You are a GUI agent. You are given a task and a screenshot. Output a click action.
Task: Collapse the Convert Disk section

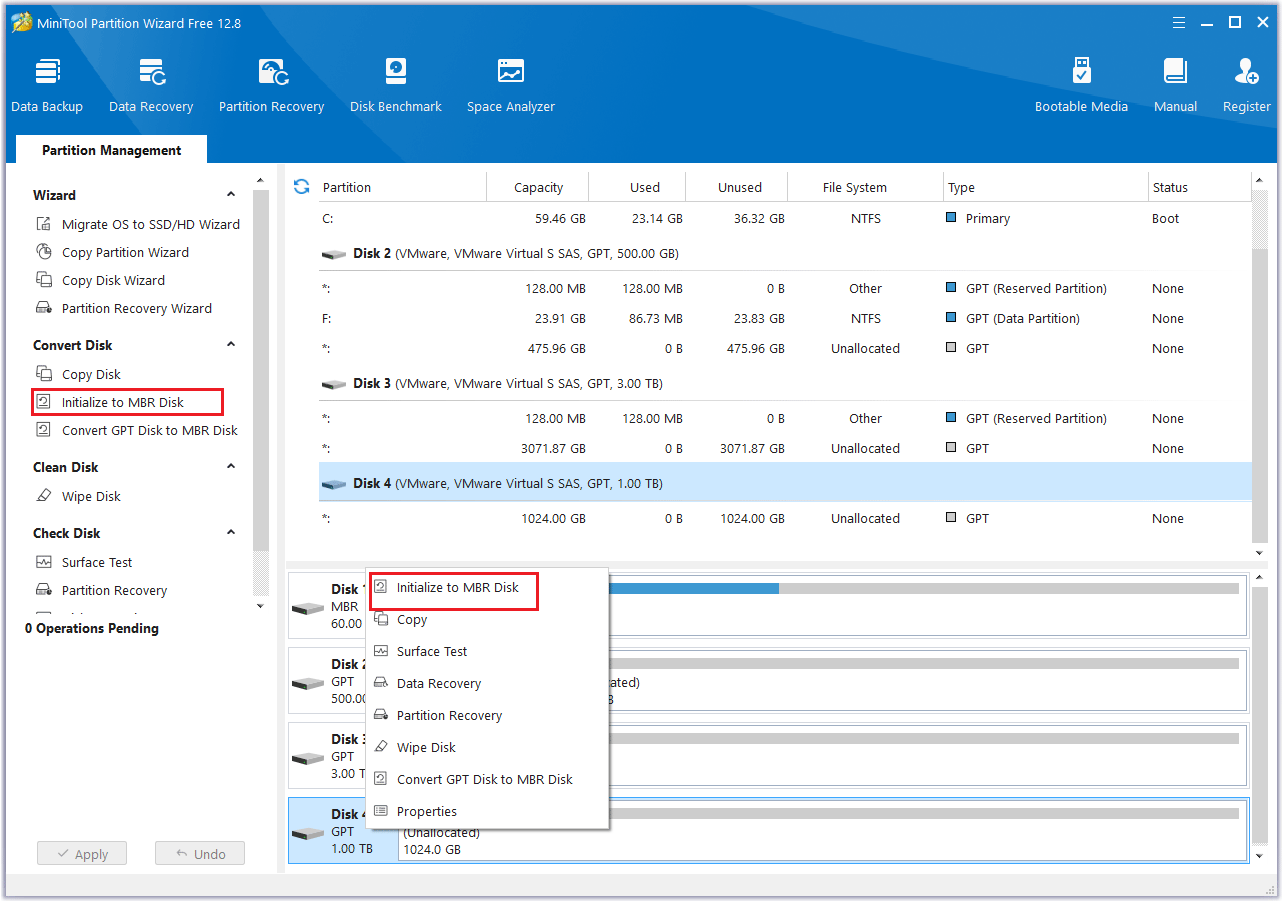pos(231,345)
